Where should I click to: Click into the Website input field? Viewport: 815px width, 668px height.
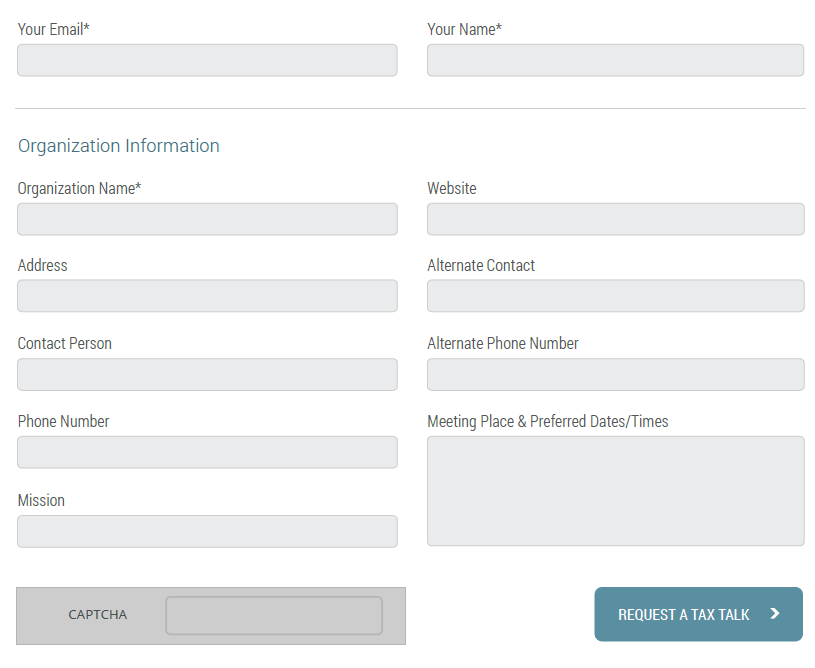(615, 219)
